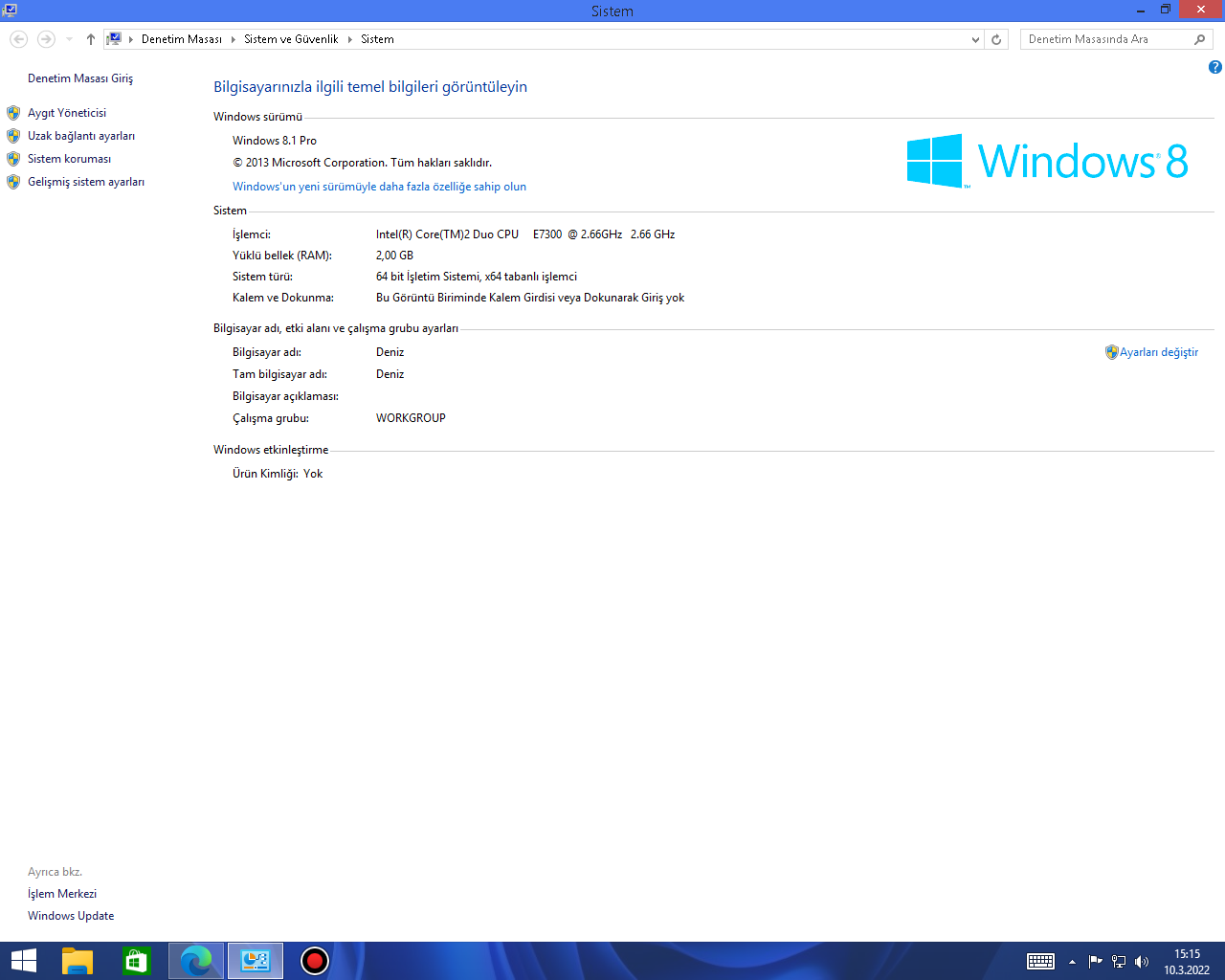Click the shield icon beside Sistem koruması
The height and width of the screenshot is (980, 1225).
coord(13,159)
